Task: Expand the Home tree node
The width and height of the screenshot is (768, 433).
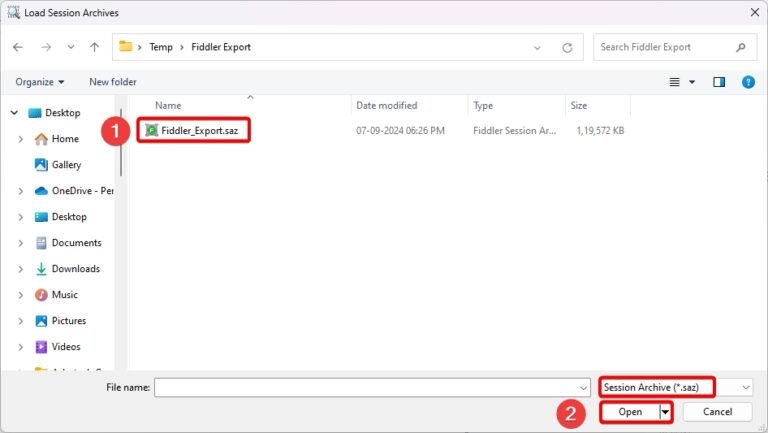Action: click(x=21, y=139)
